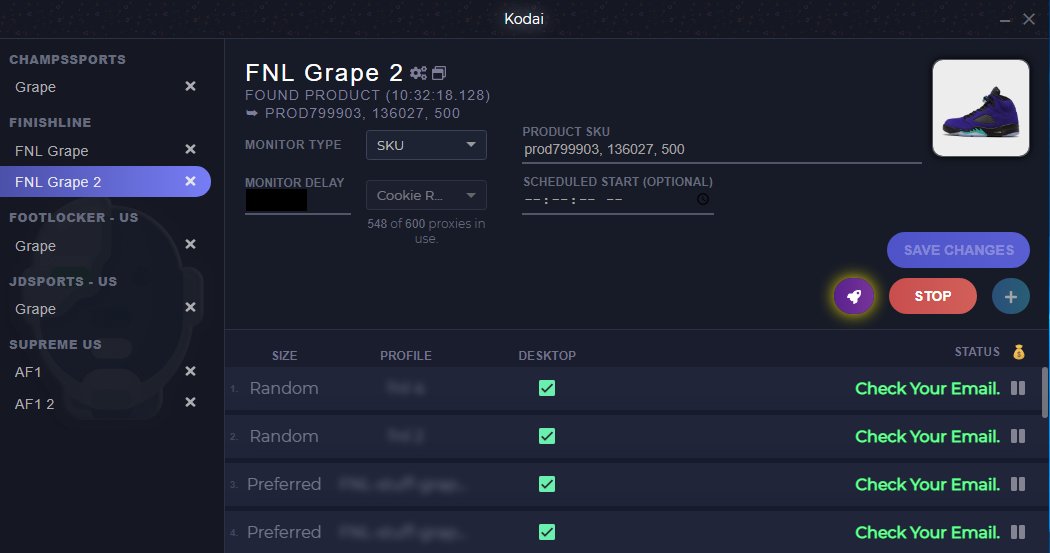Click the purple sneaker product thumbnail
Screen dimensions: 1050x553
(x=981, y=108)
